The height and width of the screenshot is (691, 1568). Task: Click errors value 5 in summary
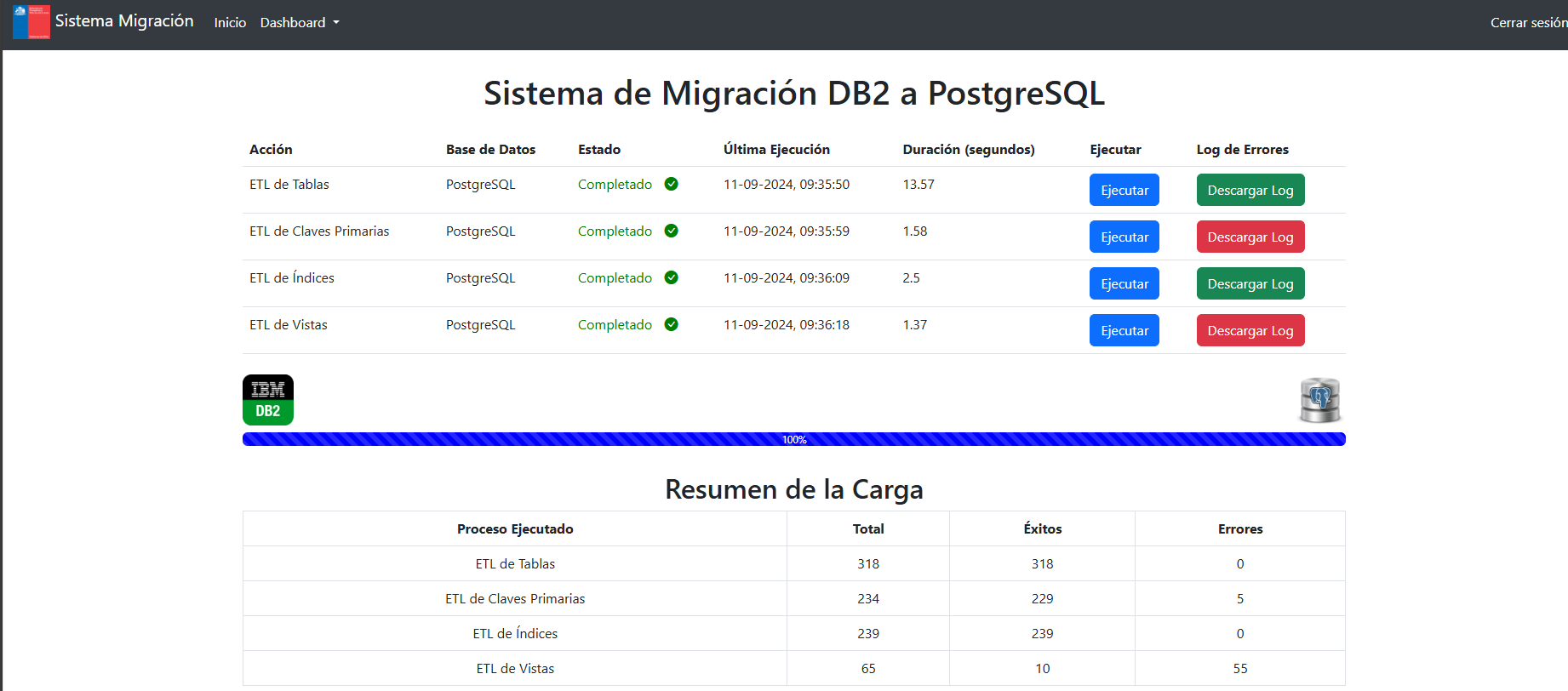pyautogui.click(x=1240, y=598)
